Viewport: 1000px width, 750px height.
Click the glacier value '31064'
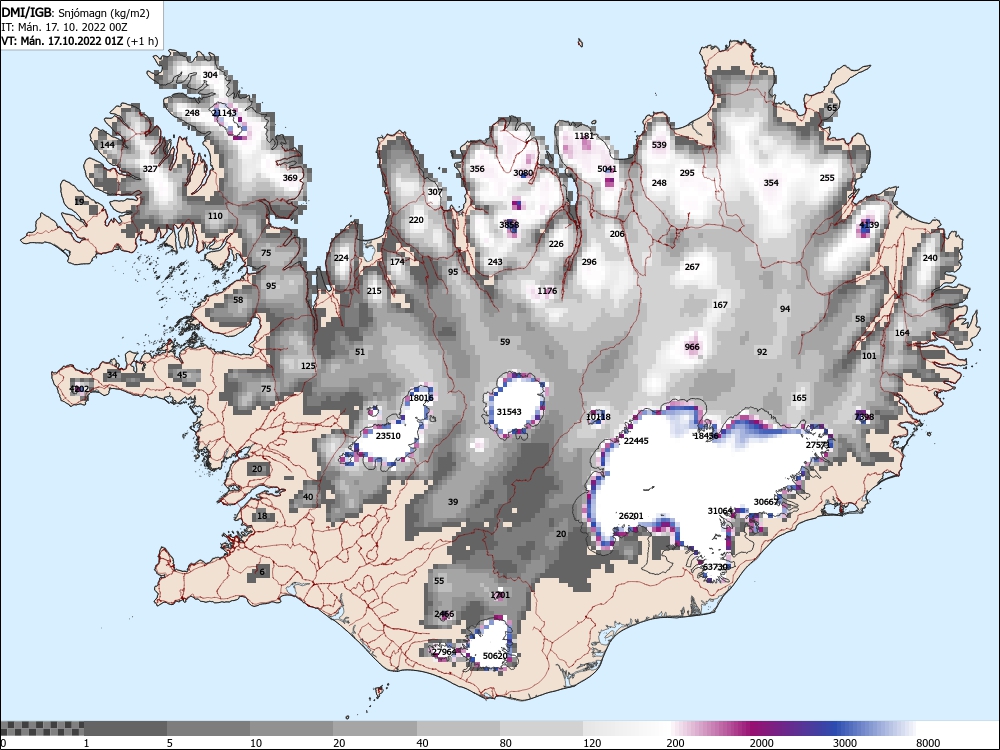(720, 511)
